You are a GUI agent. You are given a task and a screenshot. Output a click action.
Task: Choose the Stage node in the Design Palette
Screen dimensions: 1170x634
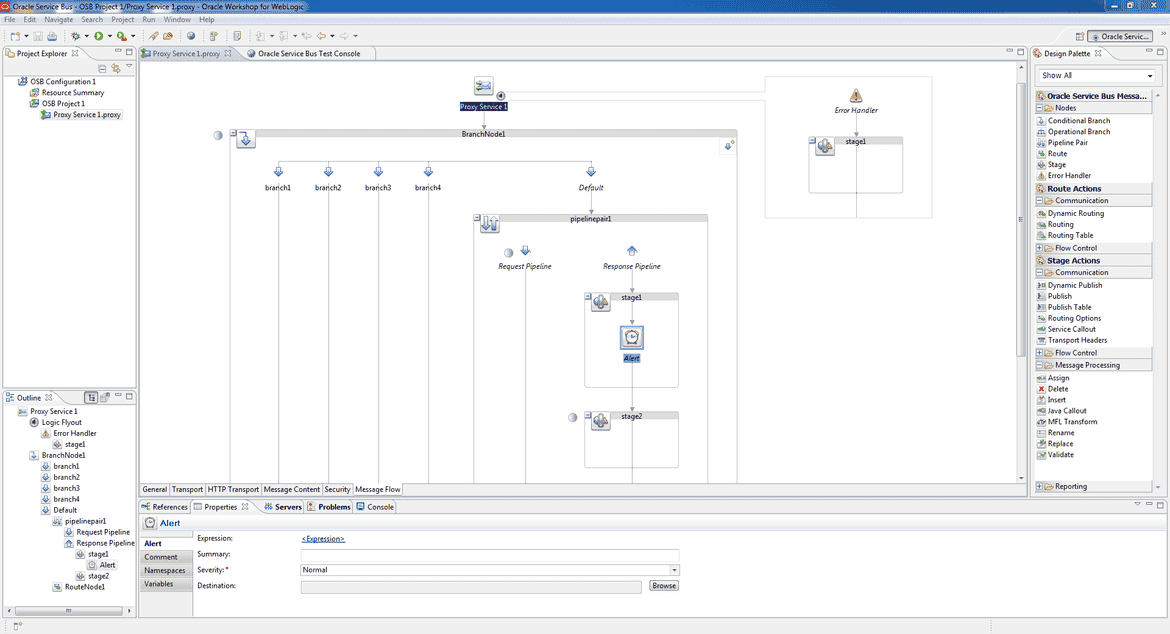pyautogui.click(x=1057, y=165)
